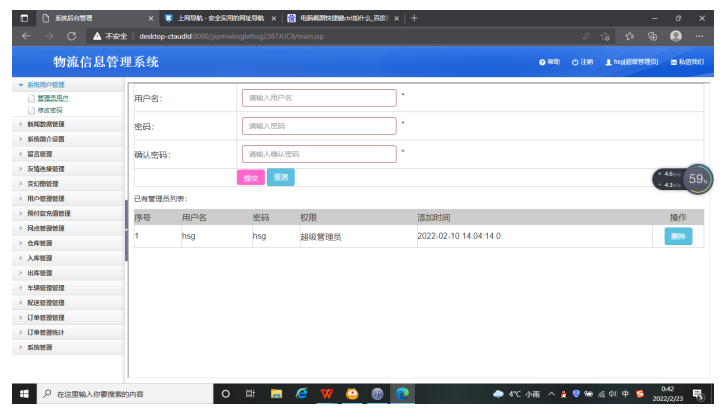Open the Favorites list icon
Viewport: 728px width, 414px height.
(630, 36)
